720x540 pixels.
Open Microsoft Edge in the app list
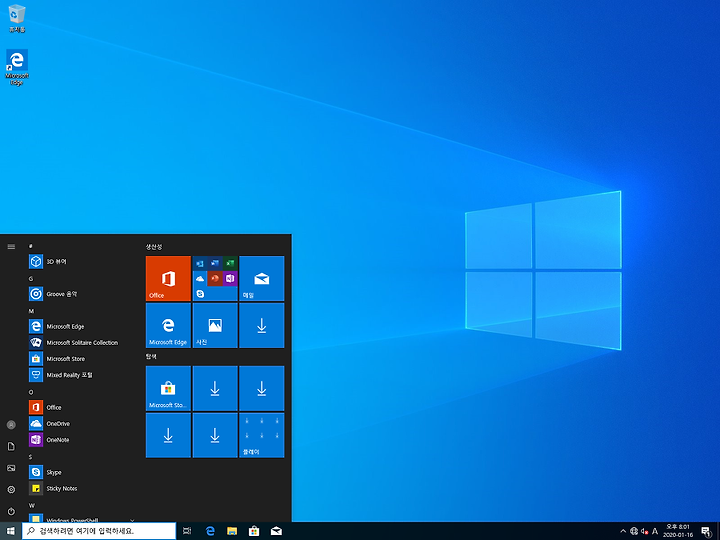click(80, 326)
